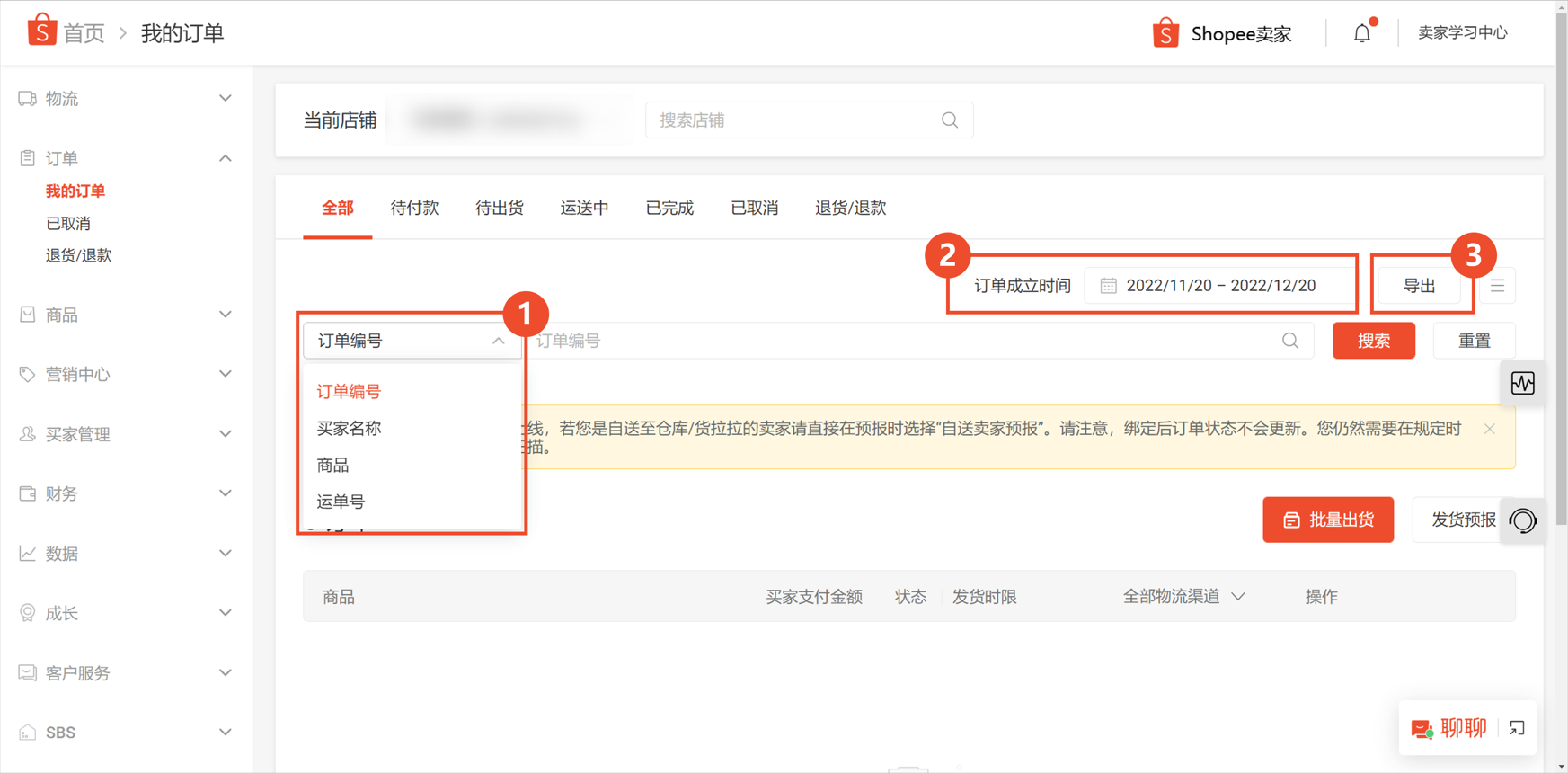Expand the 物流 sidebar section

226,98
